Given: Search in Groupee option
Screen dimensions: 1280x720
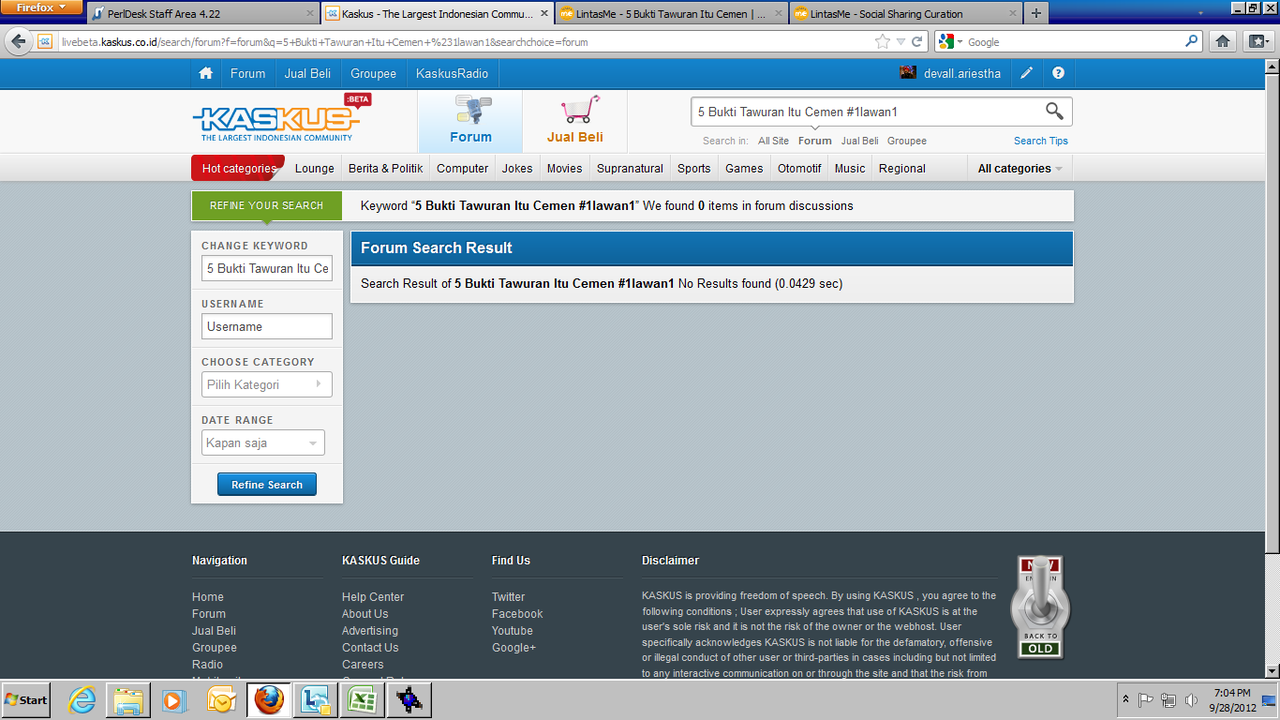Looking at the screenshot, I should click(907, 141).
